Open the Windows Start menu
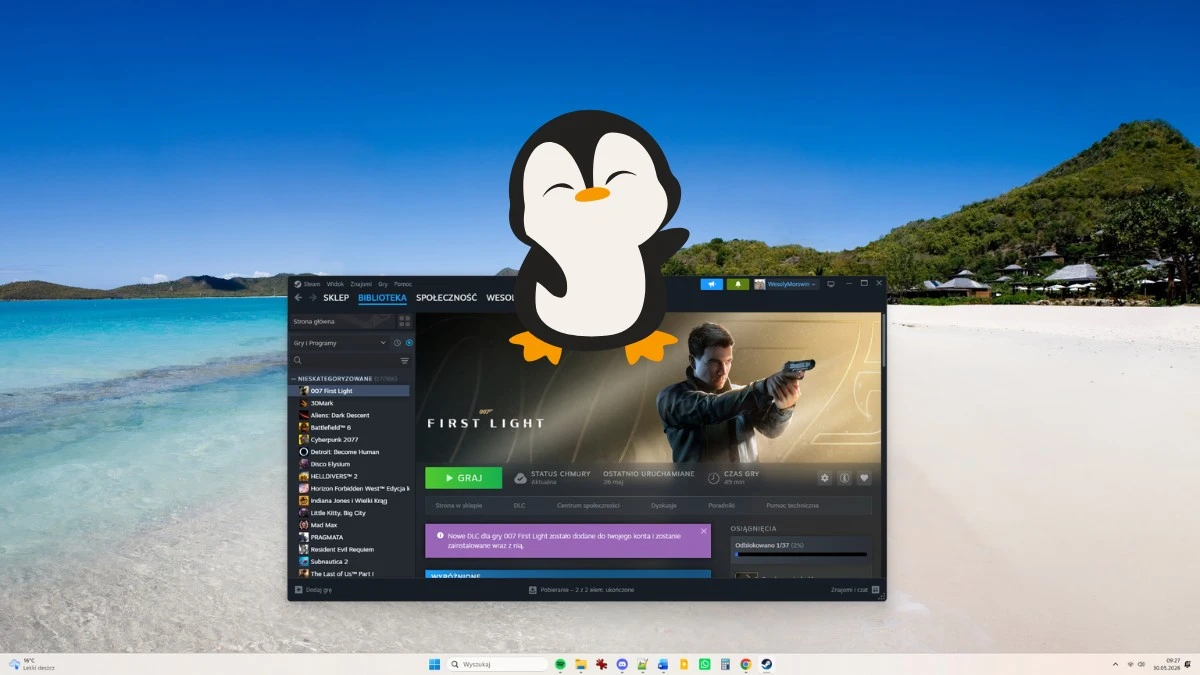This screenshot has height=675, width=1200. 434,664
